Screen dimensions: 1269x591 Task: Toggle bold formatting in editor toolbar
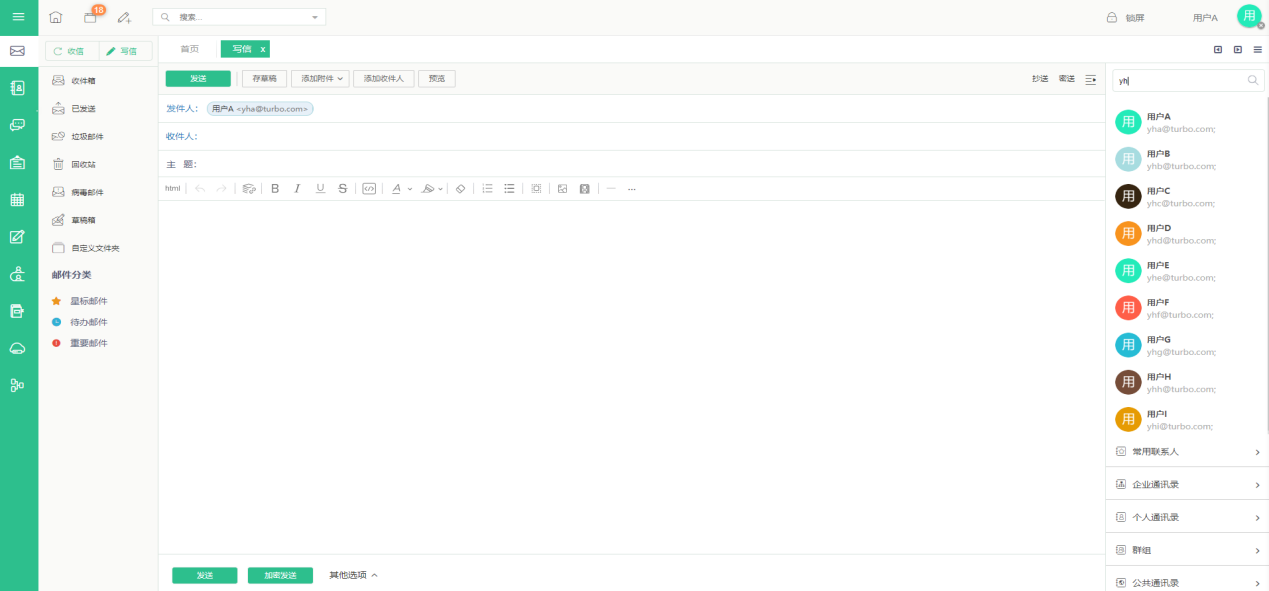click(275, 188)
